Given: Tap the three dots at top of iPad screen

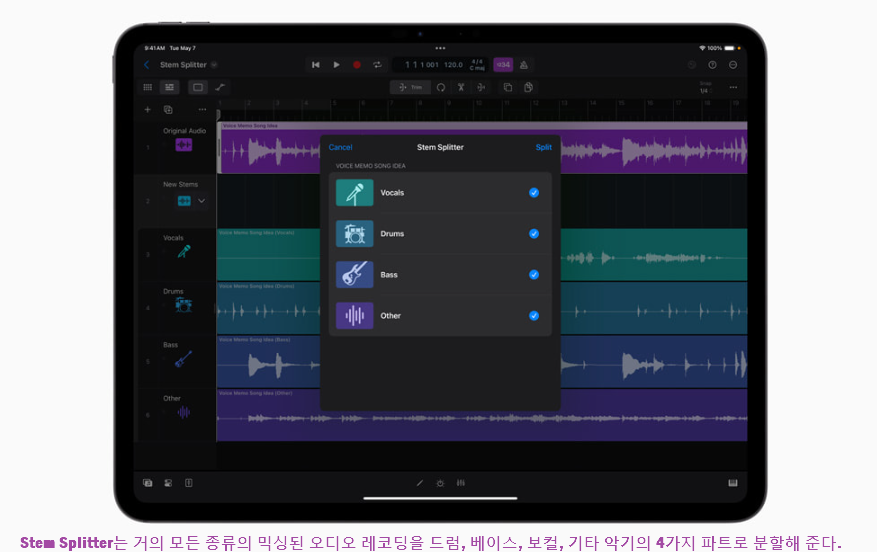Looking at the screenshot, I should [440, 48].
